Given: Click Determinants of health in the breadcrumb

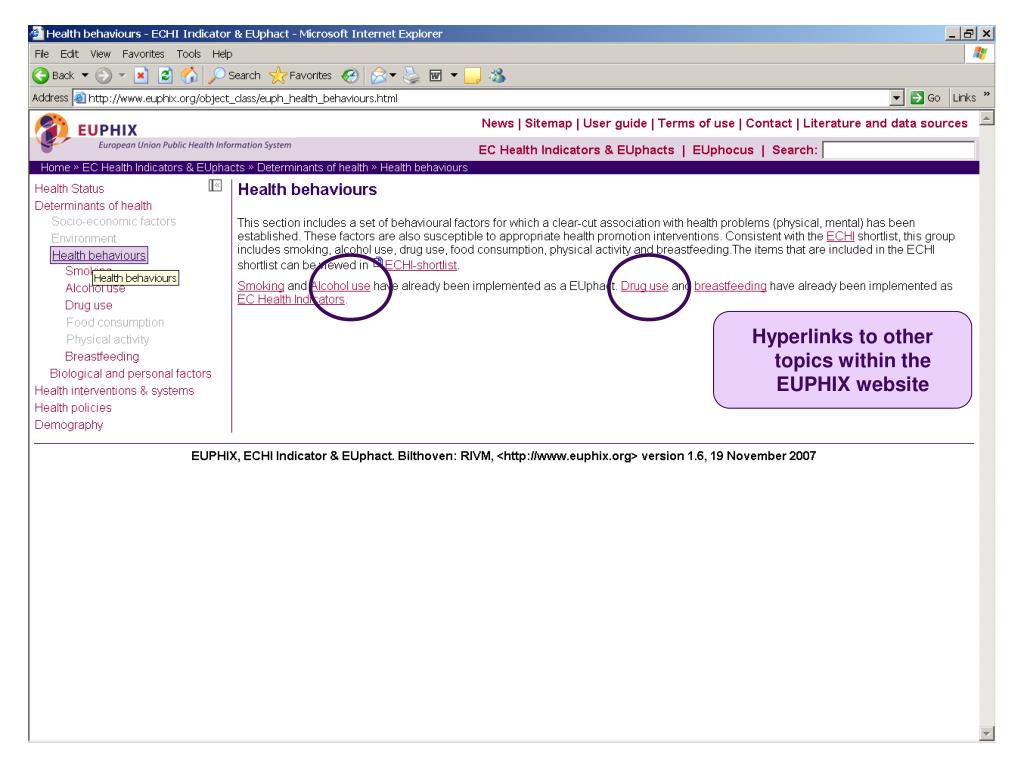Looking at the screenshot, I should point(312,167).
